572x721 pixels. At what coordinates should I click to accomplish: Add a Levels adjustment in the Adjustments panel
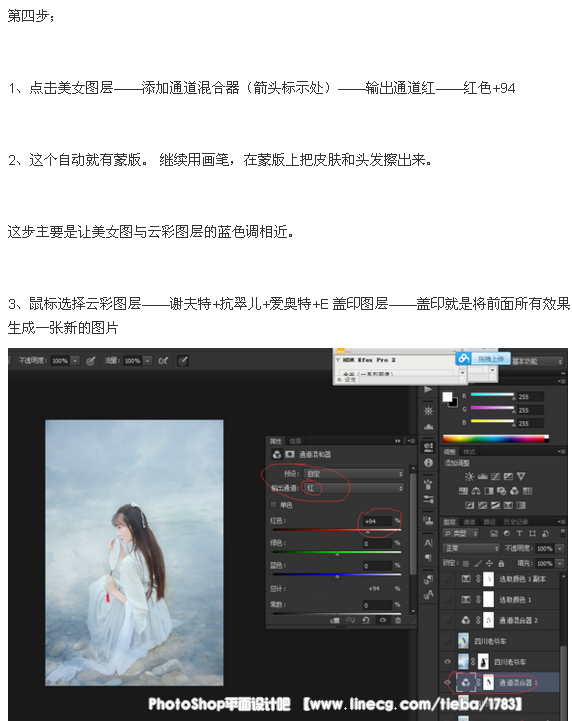coord(482,476)
